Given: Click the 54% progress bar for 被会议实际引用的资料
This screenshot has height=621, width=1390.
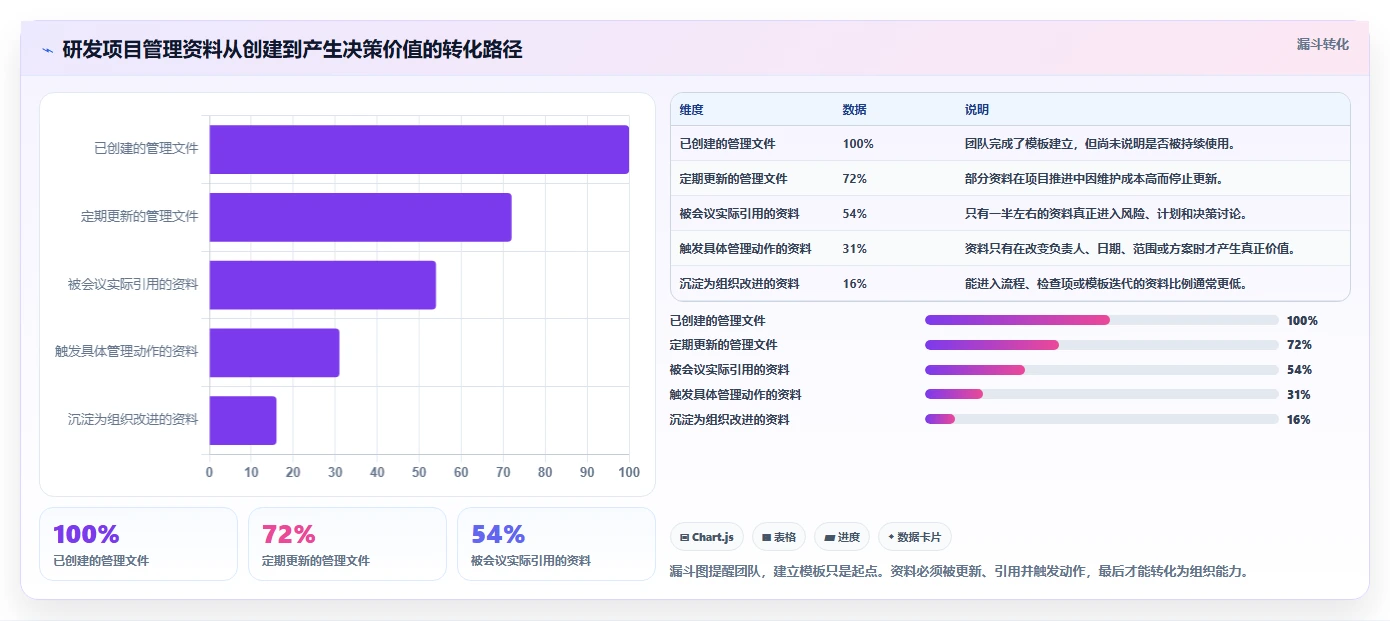Looking at the screenshot, I should pos(1102,369).
